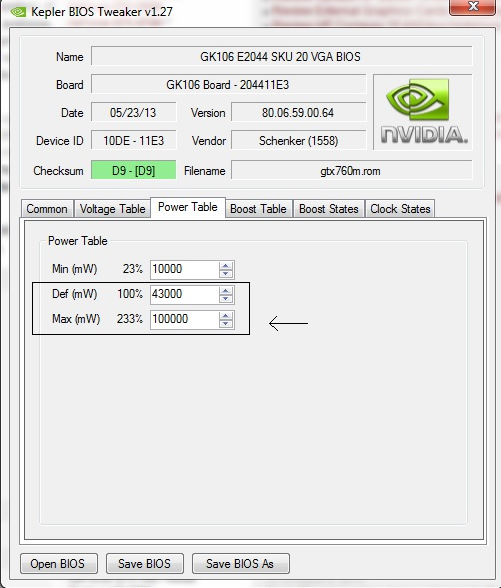Image resolution: width=501 pixels, height=588 pixels.
Task: Click the 23% Min percentage label
Action: 133,269
